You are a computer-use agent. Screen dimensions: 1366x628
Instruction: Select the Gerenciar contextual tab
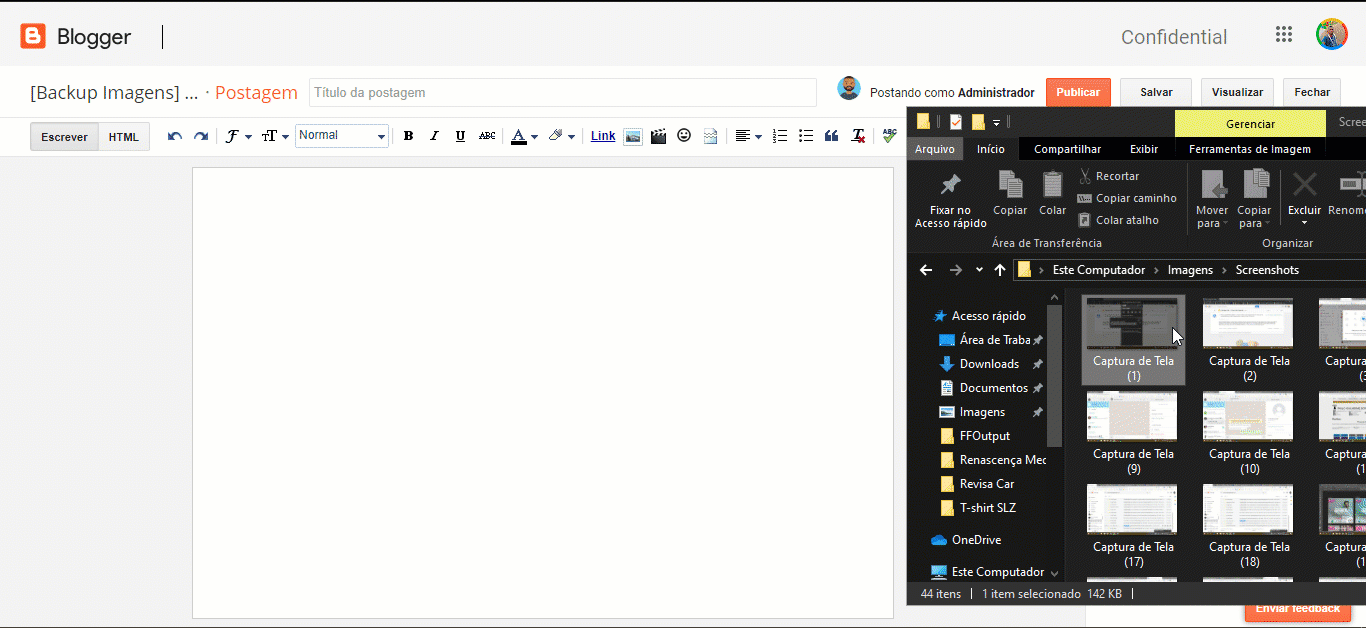click(1250, 124)
